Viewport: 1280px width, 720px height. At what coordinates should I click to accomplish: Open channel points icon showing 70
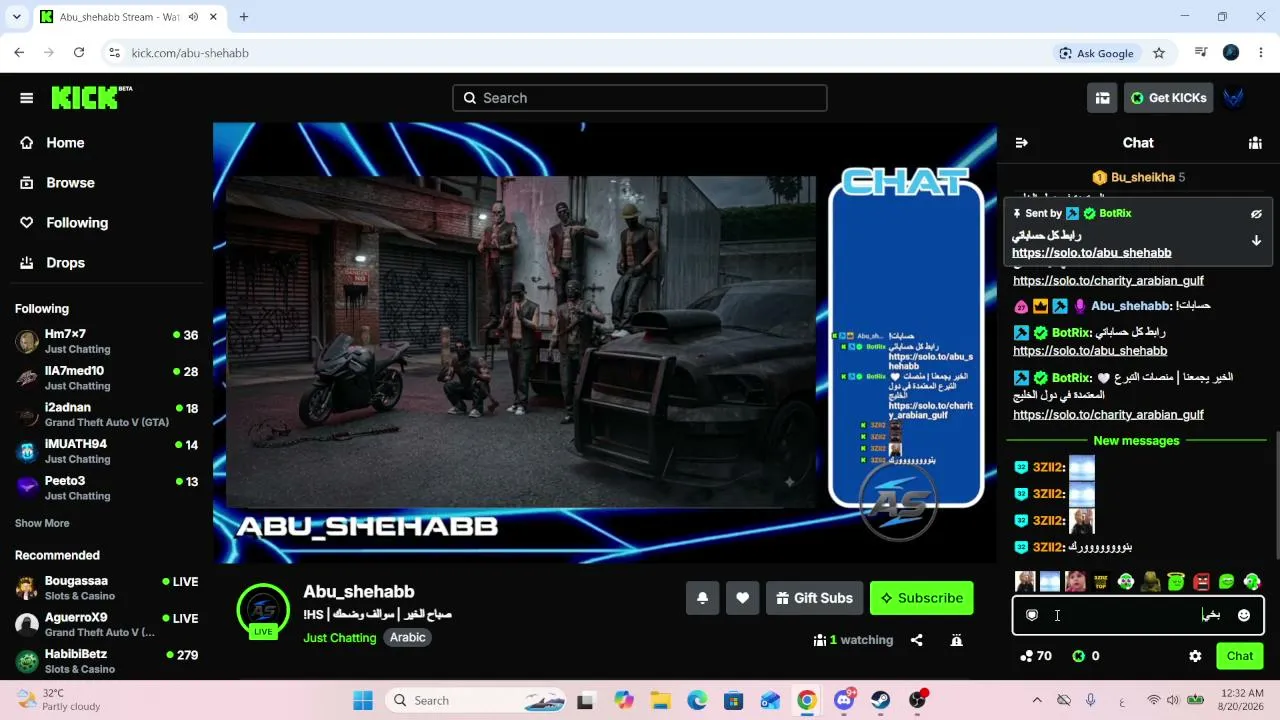coord(1035,656)
